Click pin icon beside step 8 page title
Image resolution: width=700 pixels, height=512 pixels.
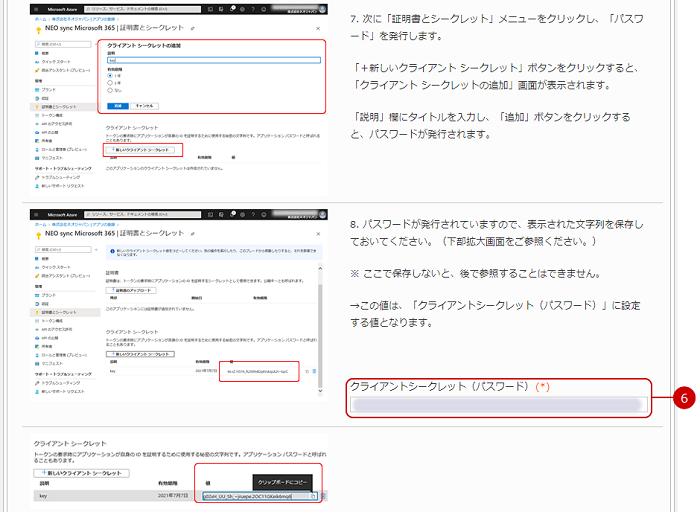pos(192,233)
